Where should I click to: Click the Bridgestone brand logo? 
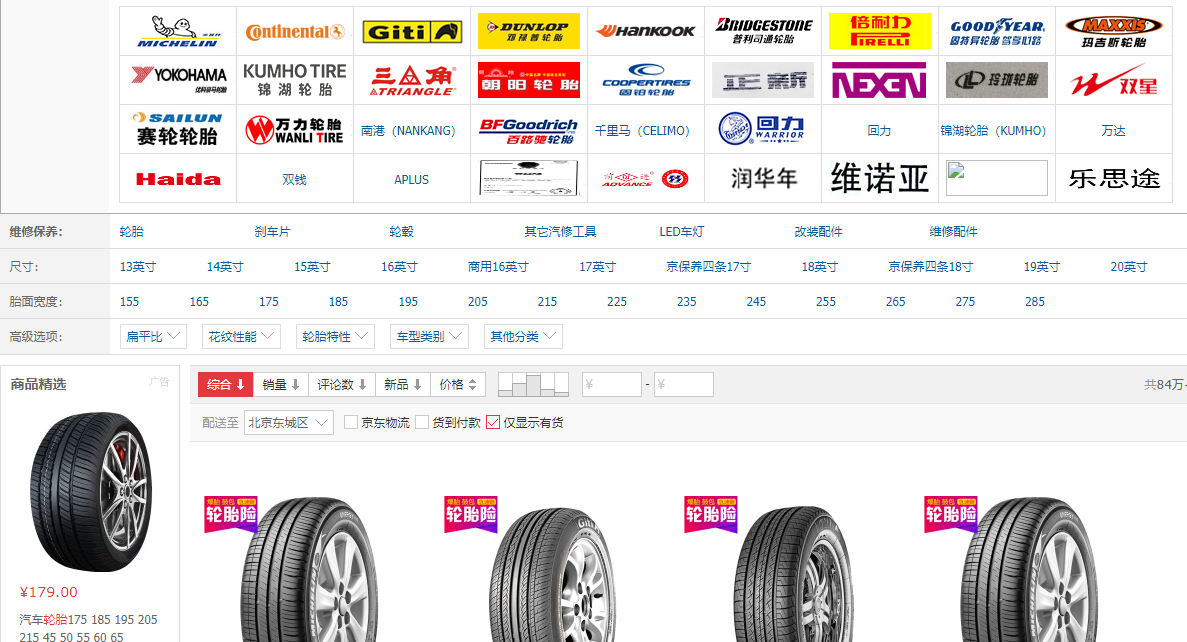click(x=763, y=31)
